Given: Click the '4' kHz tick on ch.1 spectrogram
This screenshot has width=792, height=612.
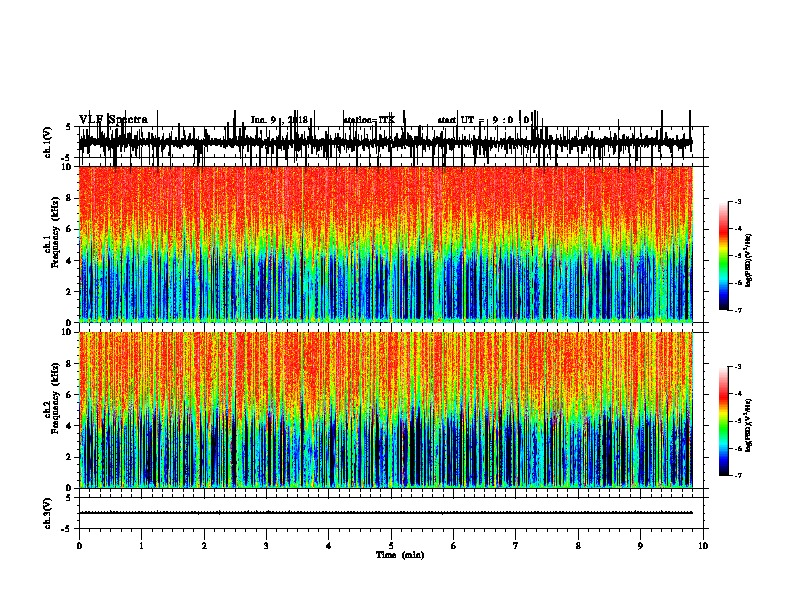Looking at the screenshot, I should point(70,261).
